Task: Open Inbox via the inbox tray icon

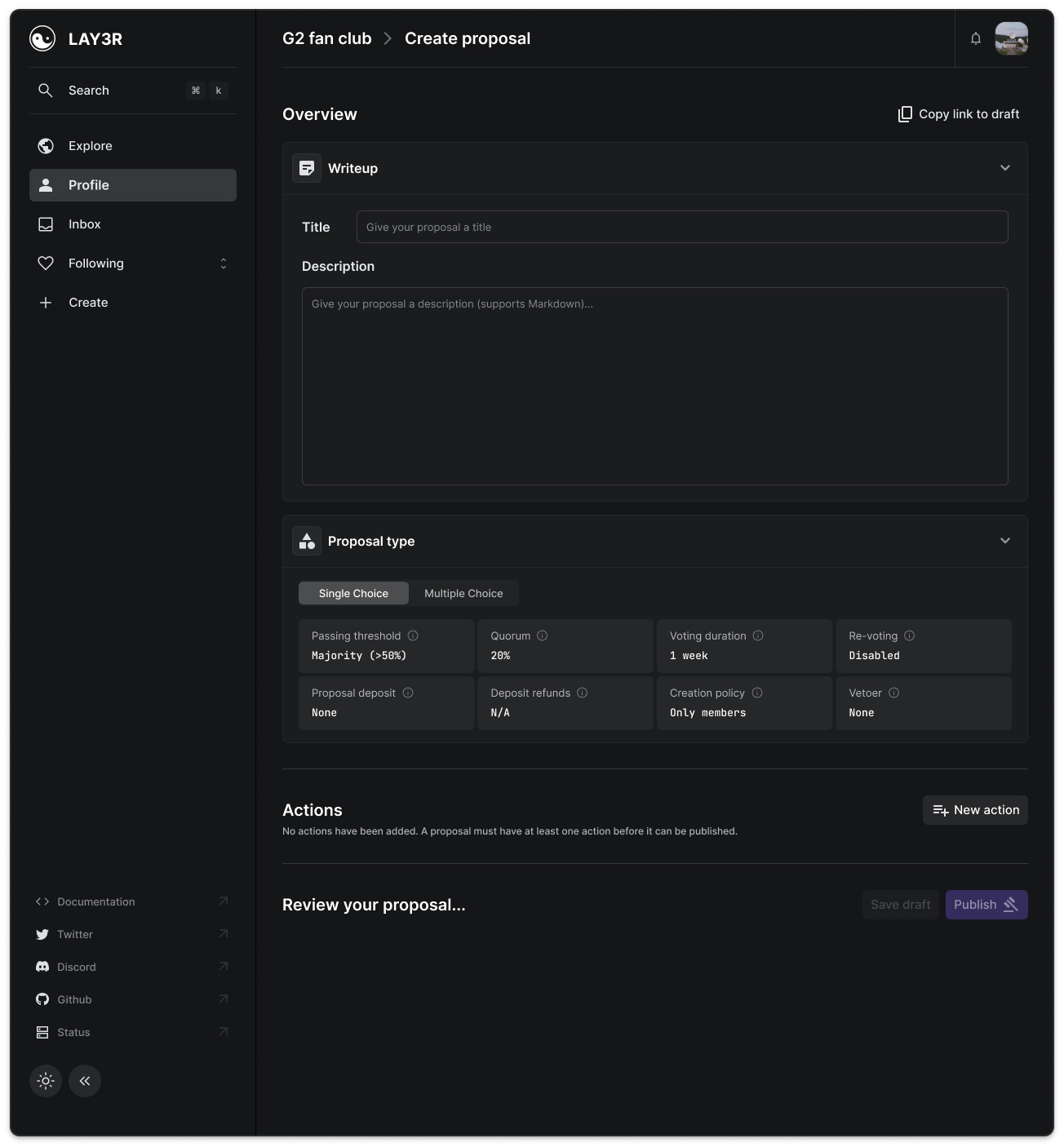Action: pyautogui.click(x=45, y=224)
